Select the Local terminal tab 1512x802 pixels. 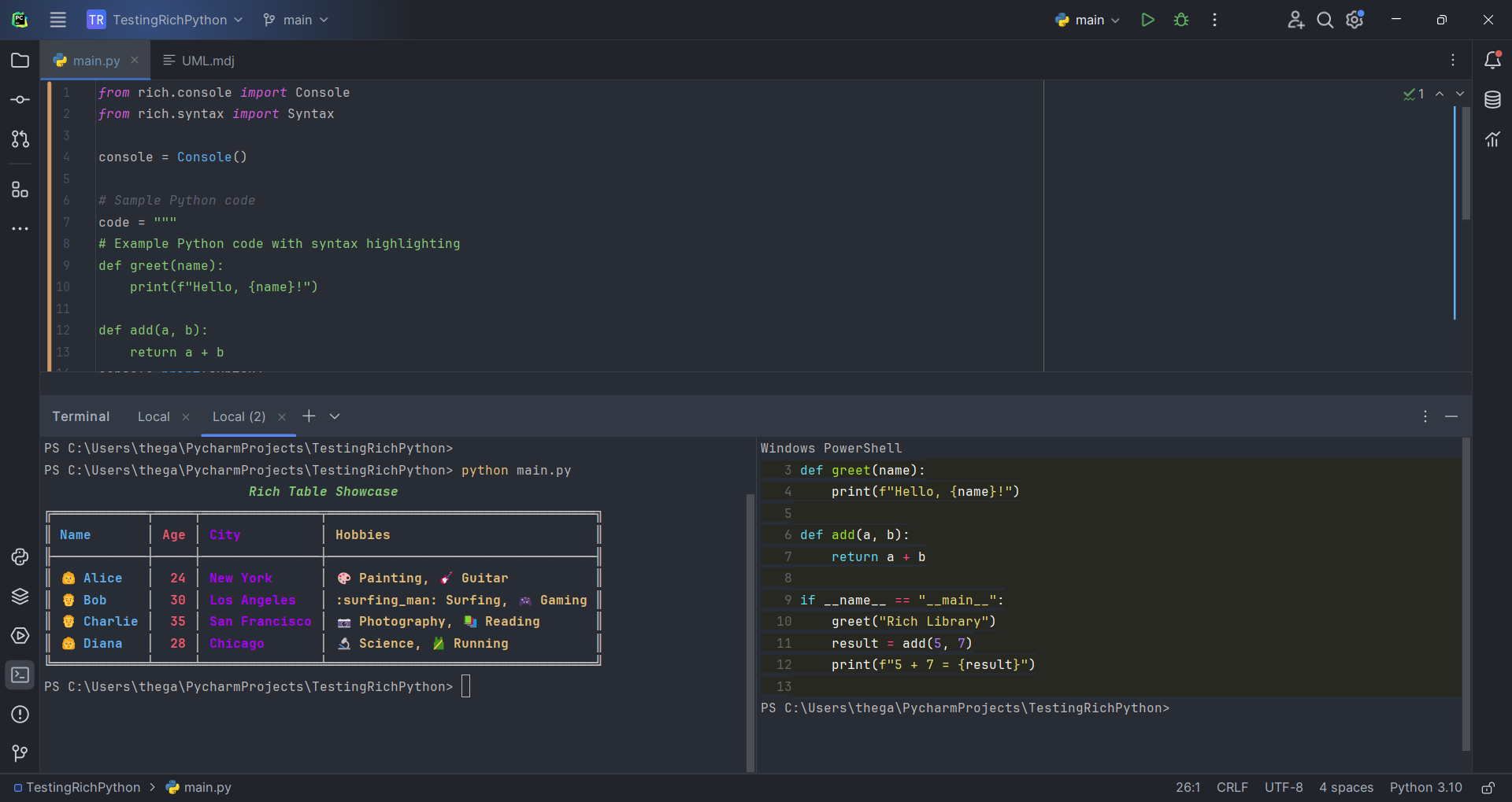[154, 416]
